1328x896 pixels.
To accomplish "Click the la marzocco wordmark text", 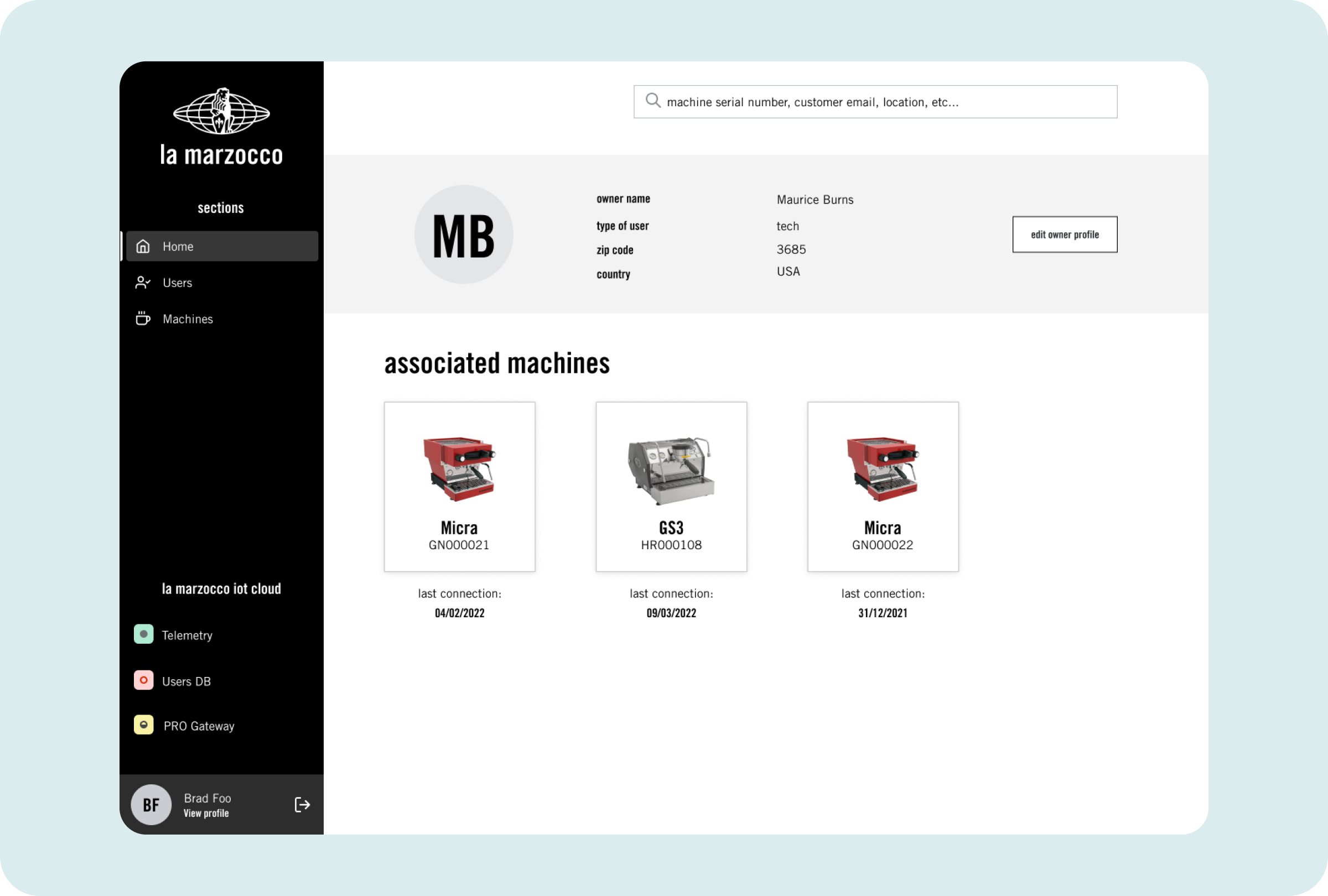I will [x=222, y=155].
